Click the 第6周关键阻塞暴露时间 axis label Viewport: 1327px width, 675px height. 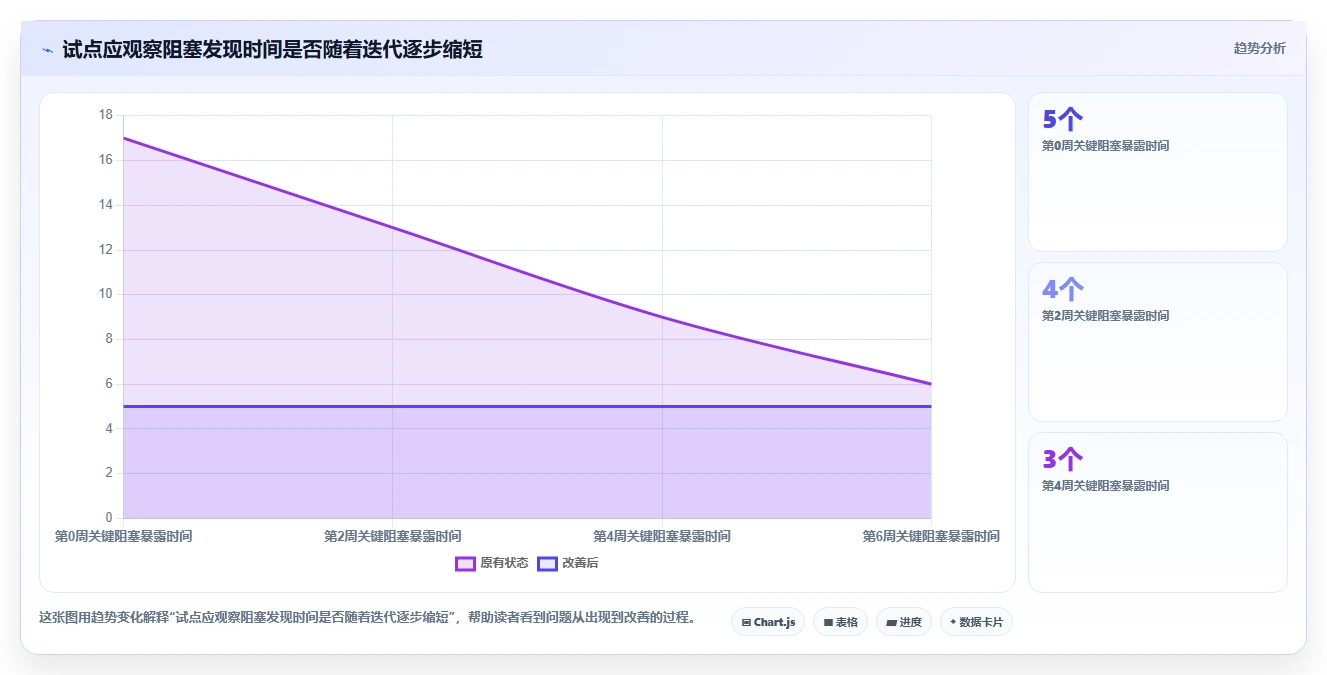[x=931, y=536]
